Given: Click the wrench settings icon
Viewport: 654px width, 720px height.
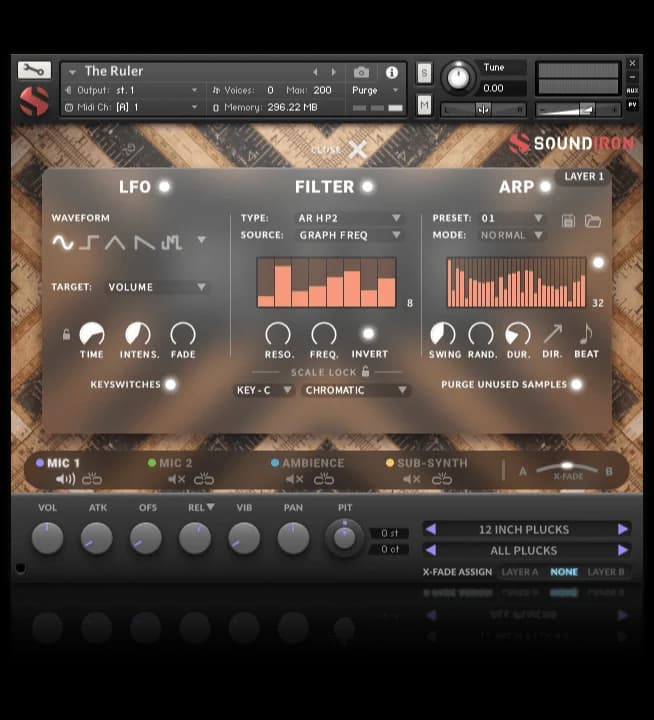Looking at the screenshot, I should tap(33, 70).
